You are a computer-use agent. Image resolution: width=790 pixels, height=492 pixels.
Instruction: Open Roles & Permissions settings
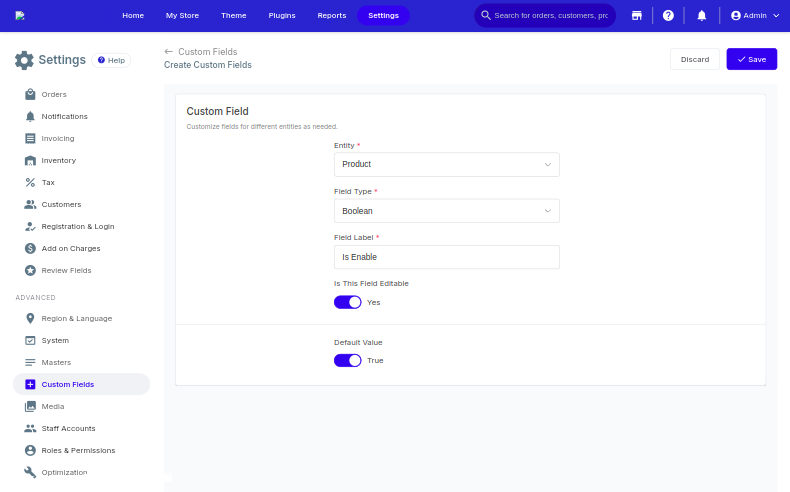(x=78, y=450)
